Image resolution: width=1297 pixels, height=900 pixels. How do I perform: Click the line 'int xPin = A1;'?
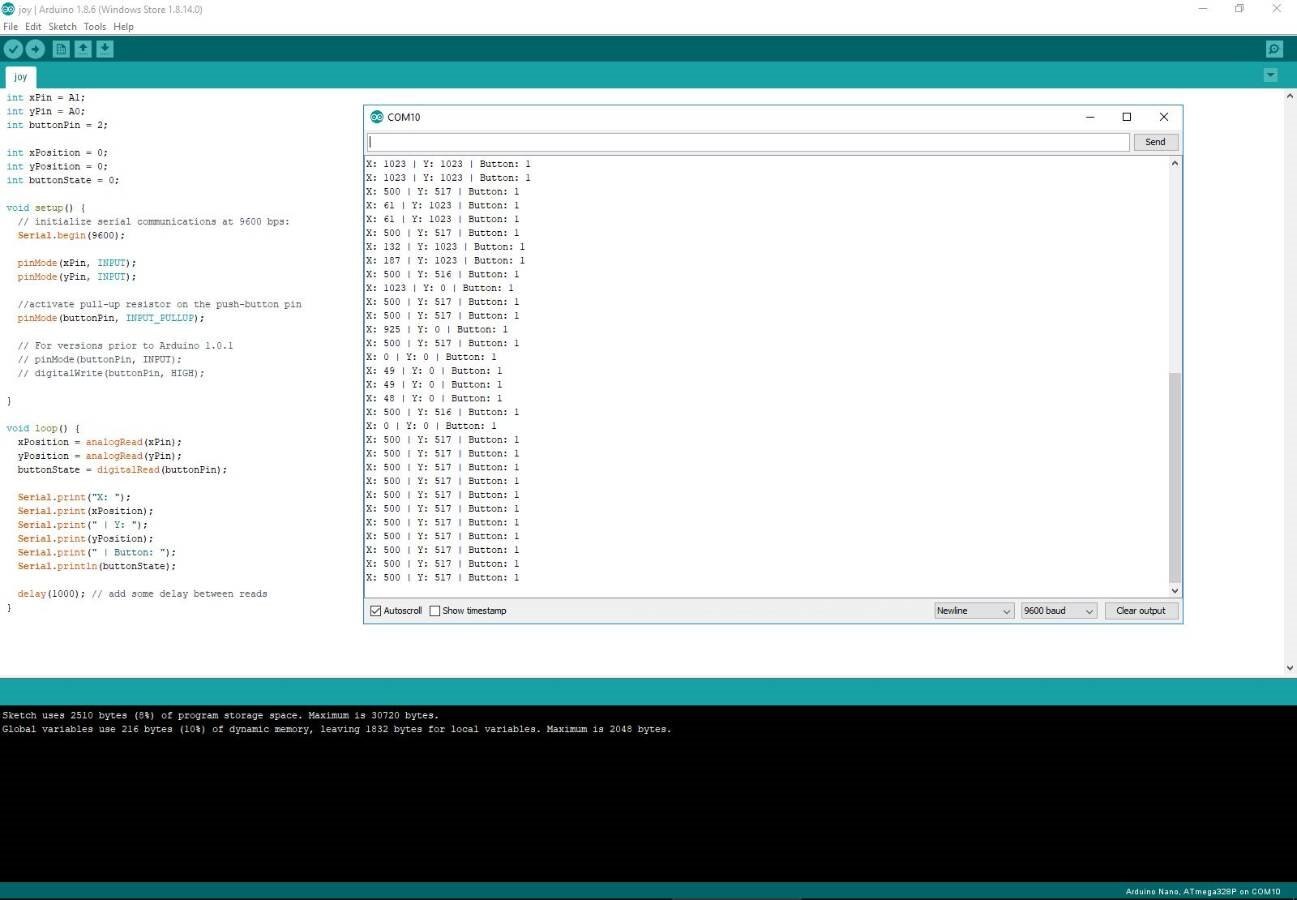(x=46, y=98)
